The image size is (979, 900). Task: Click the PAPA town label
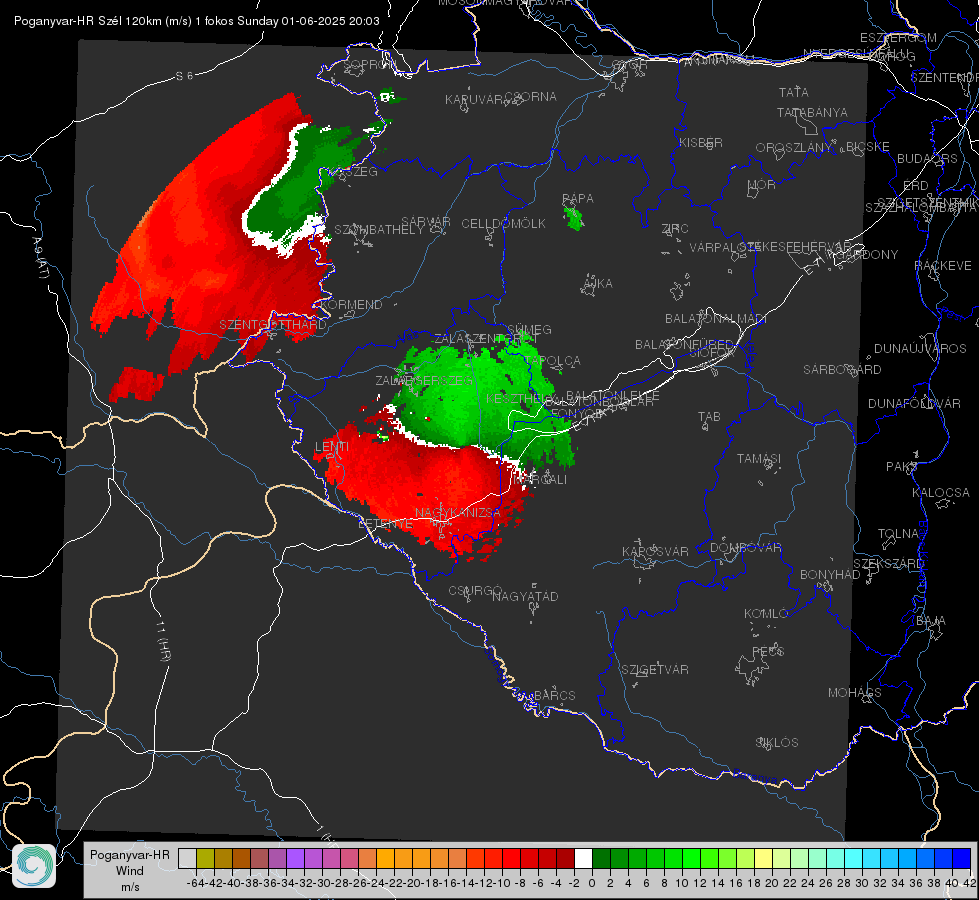click(x=578, y=199)
